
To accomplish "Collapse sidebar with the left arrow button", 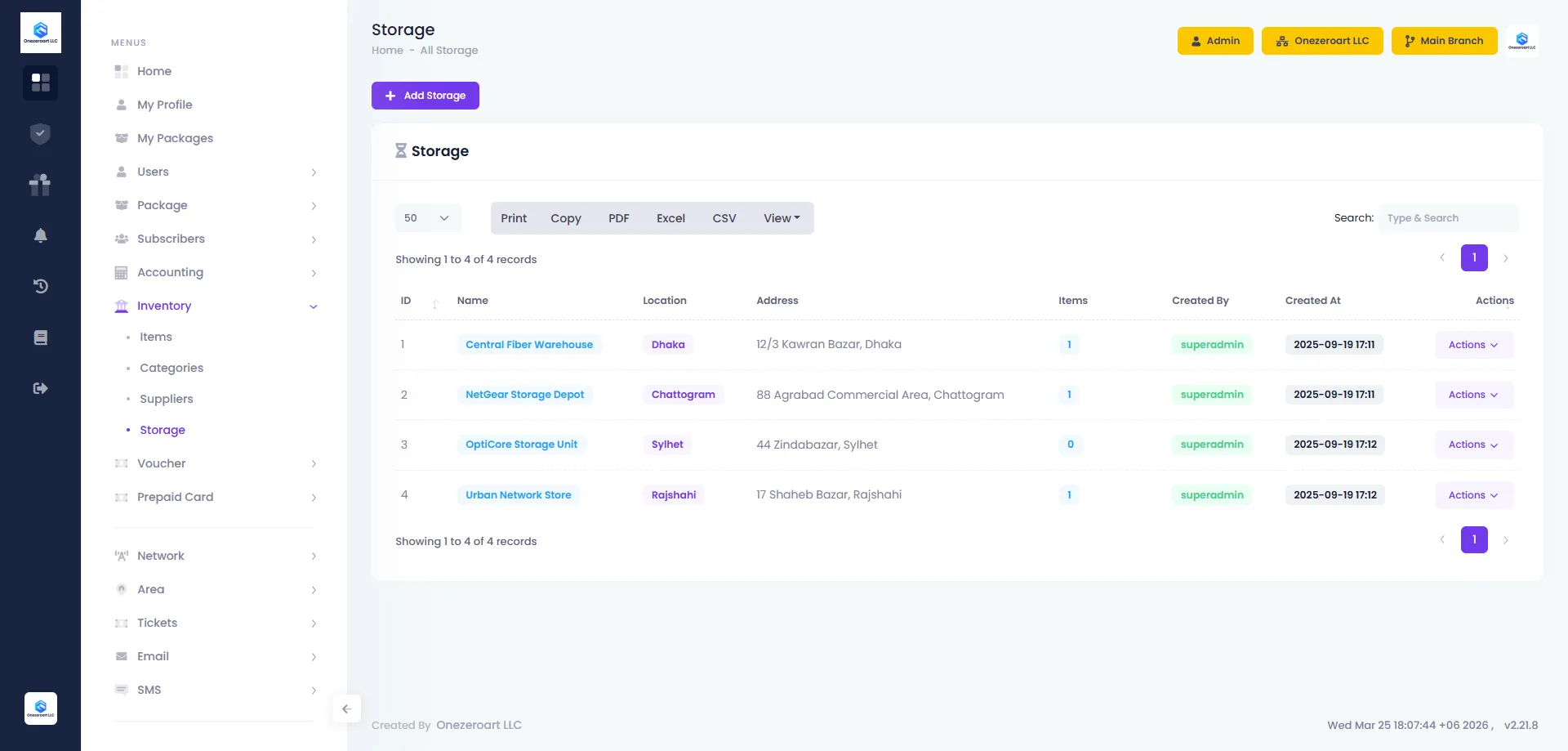I will [346, 709].
